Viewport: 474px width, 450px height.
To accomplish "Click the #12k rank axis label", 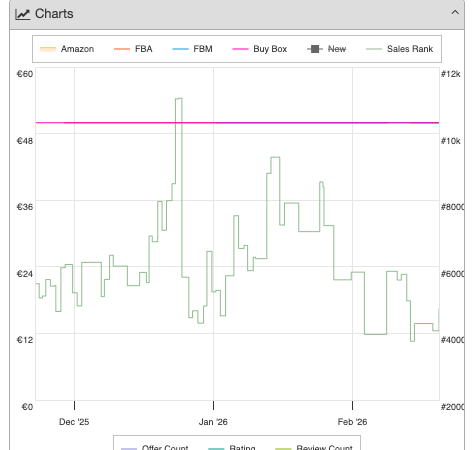I will click(x=451, y=74).
